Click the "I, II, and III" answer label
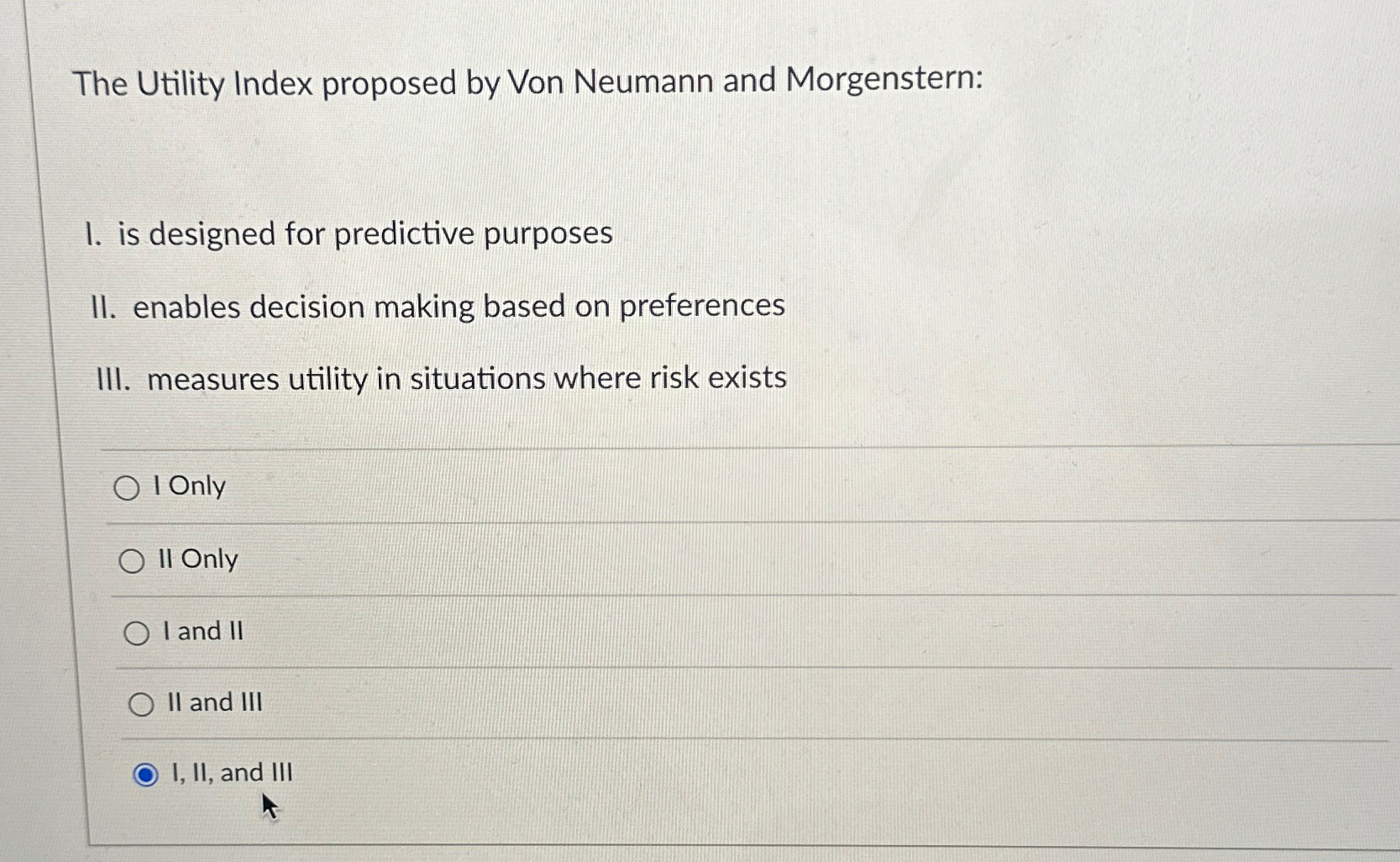 pos(230,772)
